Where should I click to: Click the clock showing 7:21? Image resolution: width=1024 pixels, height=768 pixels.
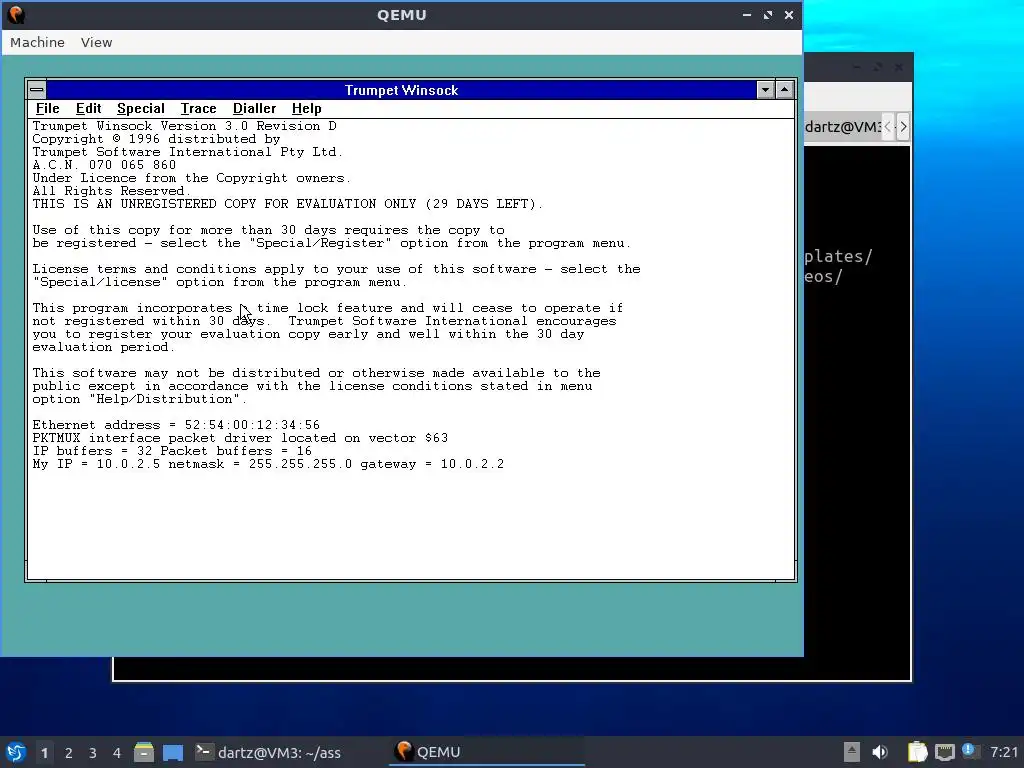tap(1004, 752)
